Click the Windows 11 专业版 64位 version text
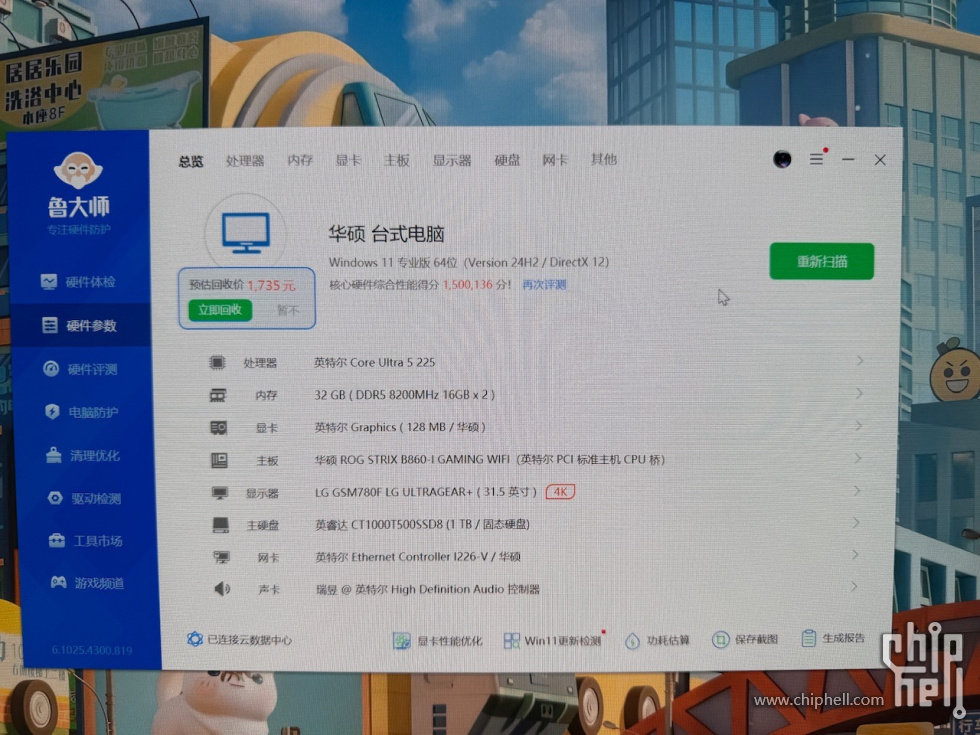Viewport: 980px width, 735px height. tap(469, 262)
